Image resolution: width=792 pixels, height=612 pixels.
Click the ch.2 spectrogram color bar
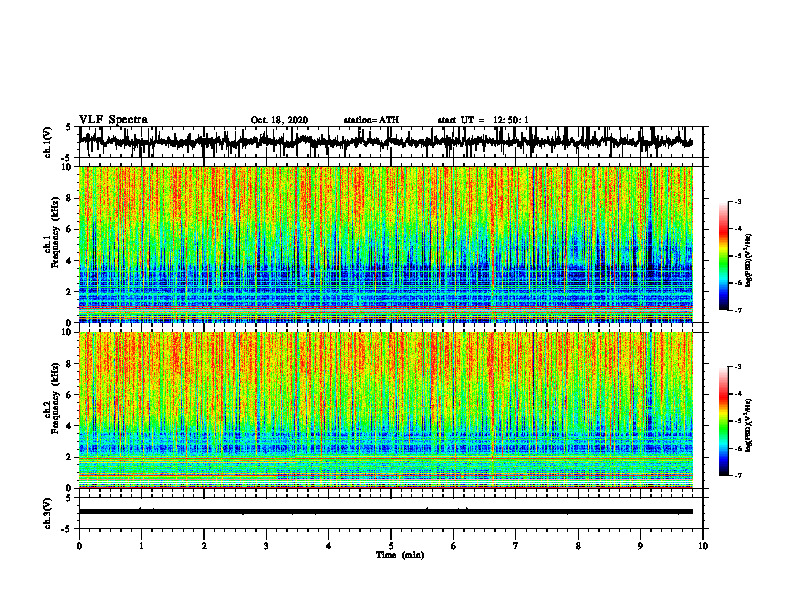point(723,421)
